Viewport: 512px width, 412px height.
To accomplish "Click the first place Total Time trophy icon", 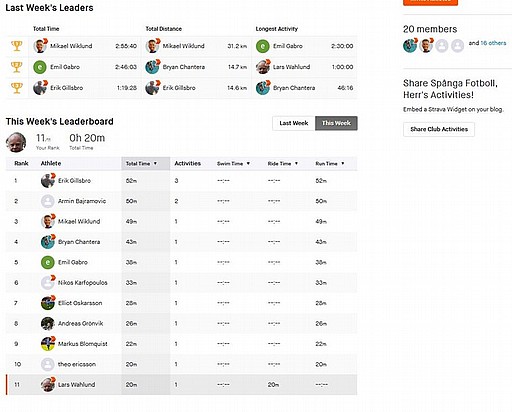I will pyautogui.click(x=17, y=46).
